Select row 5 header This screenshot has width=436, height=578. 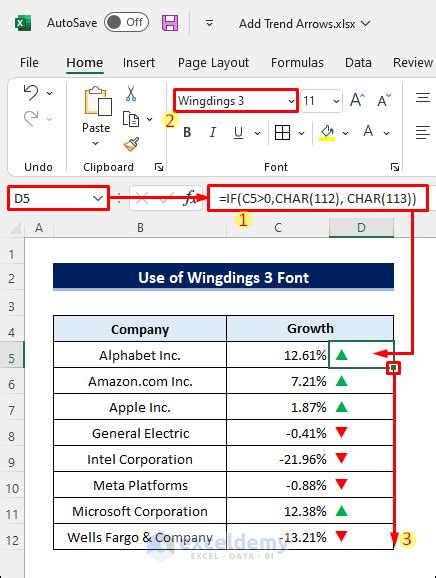tap(12, 358)
